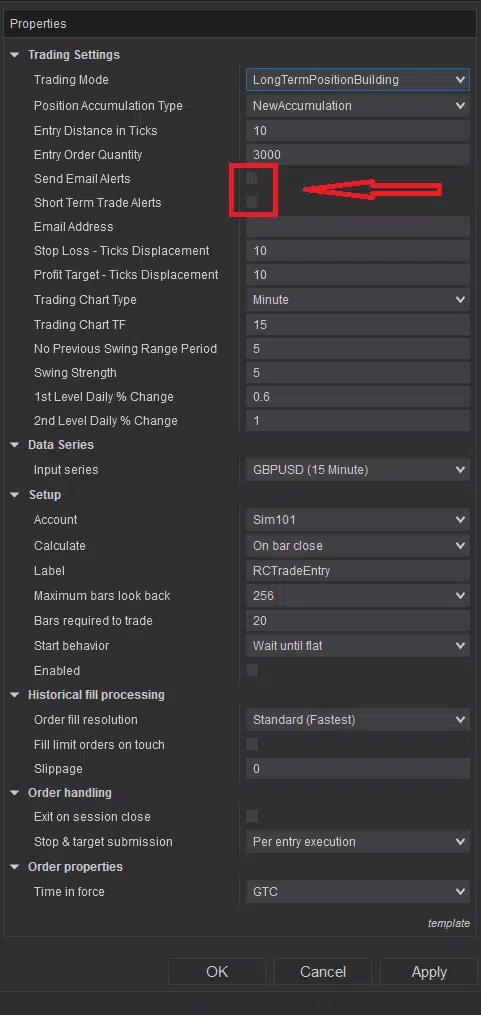Collapse the Order properties section
Viewport: 481px width, 1015px height.
click(14, 867)
